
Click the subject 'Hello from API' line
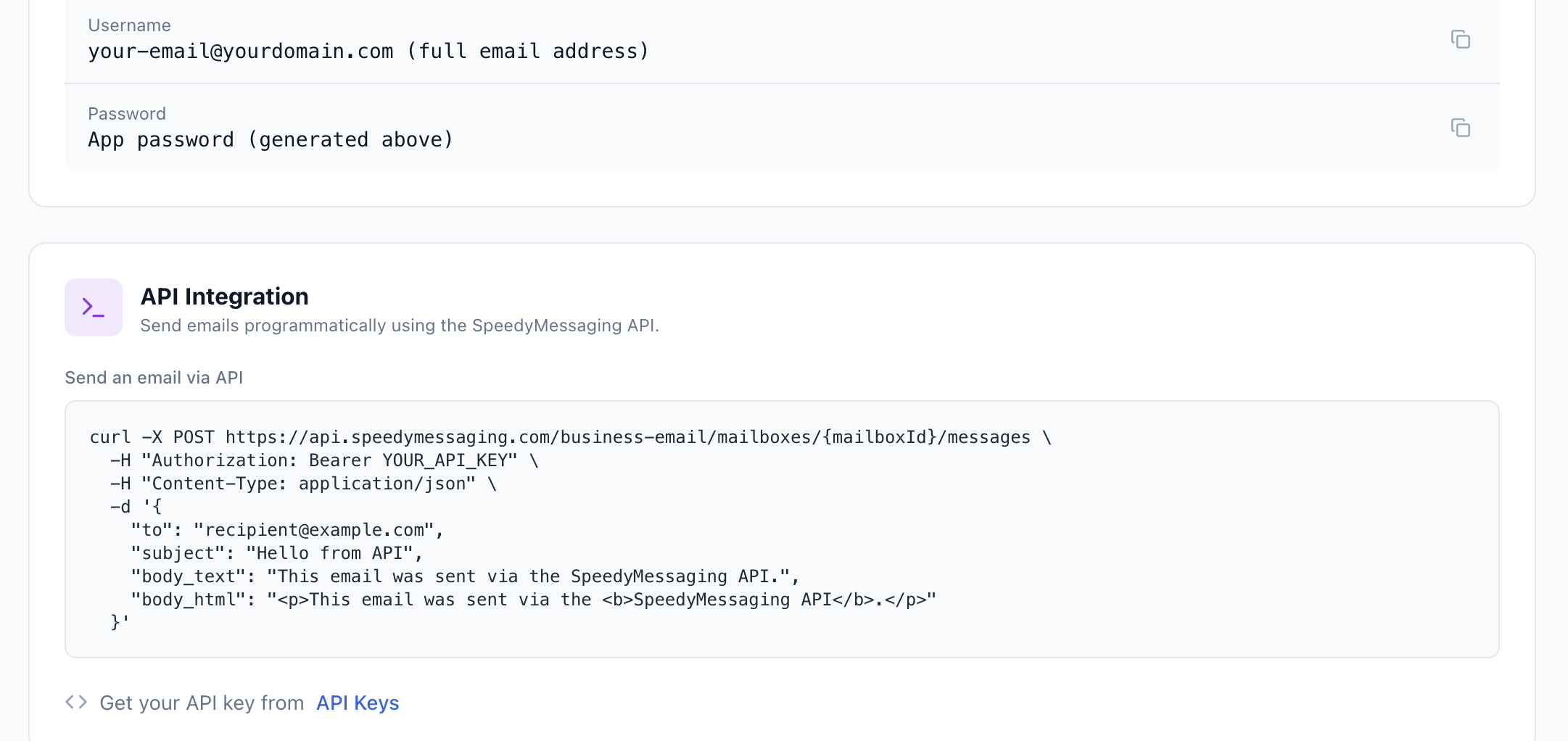(277, 553)
